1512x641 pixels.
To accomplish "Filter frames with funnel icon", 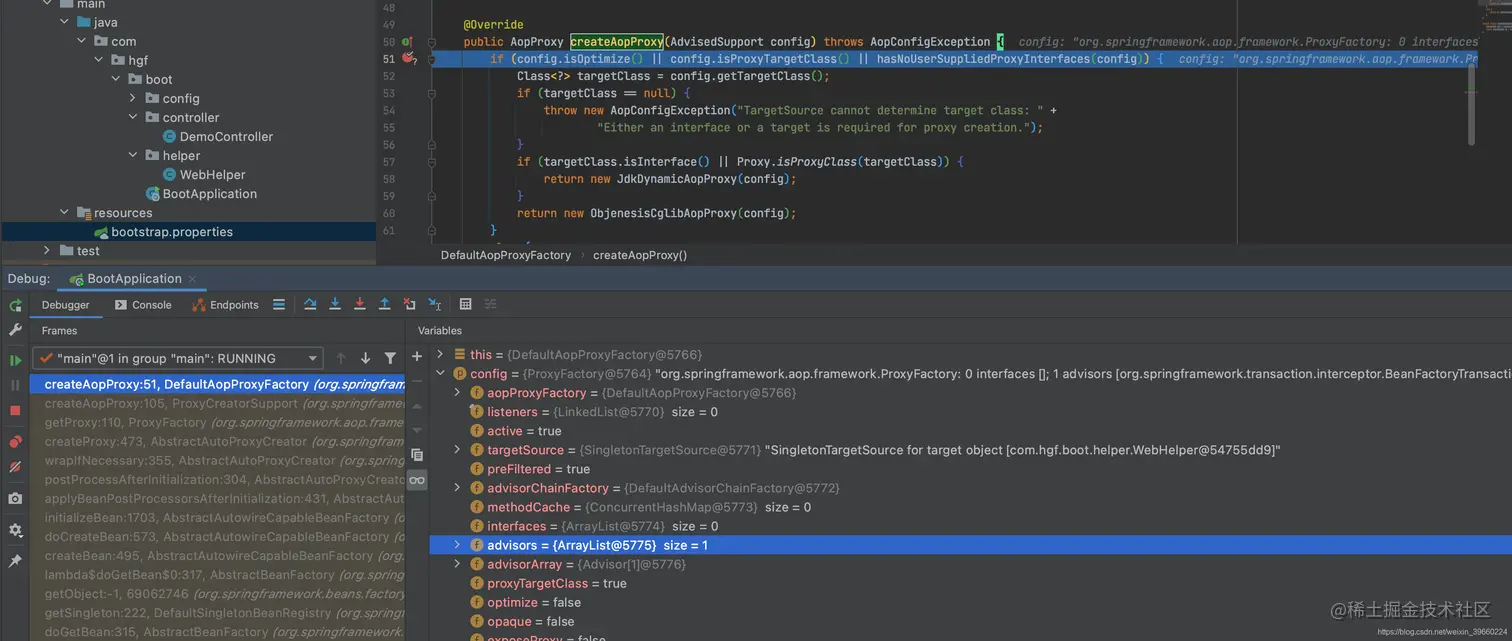I will pyautogui.click(x=390, y=358).
